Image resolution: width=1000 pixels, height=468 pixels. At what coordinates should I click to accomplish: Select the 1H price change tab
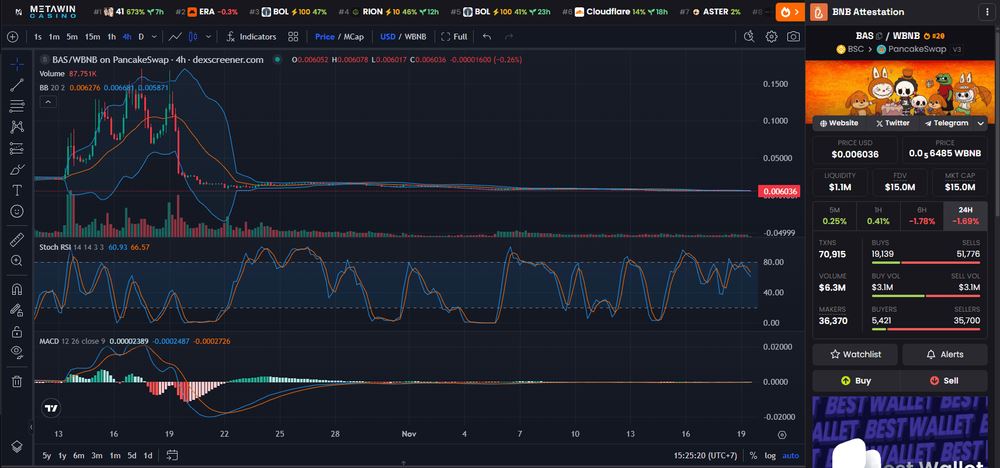(878, 216)
